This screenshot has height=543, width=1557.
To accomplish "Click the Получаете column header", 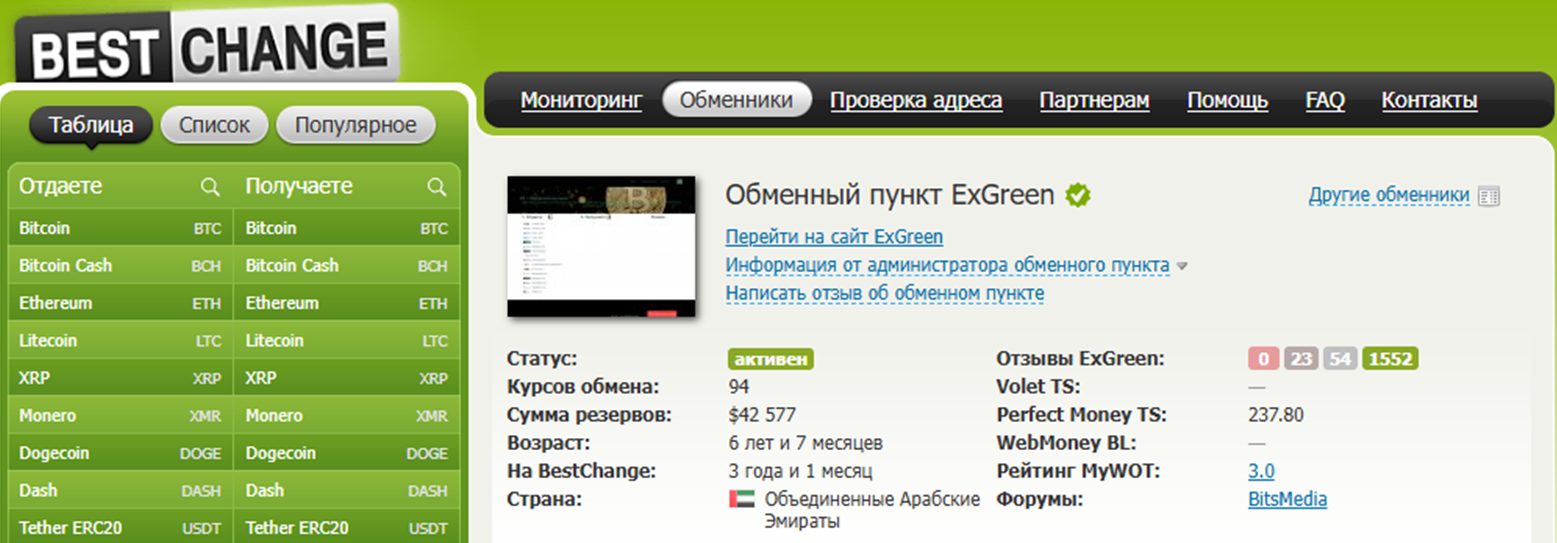I will (299, 186).
